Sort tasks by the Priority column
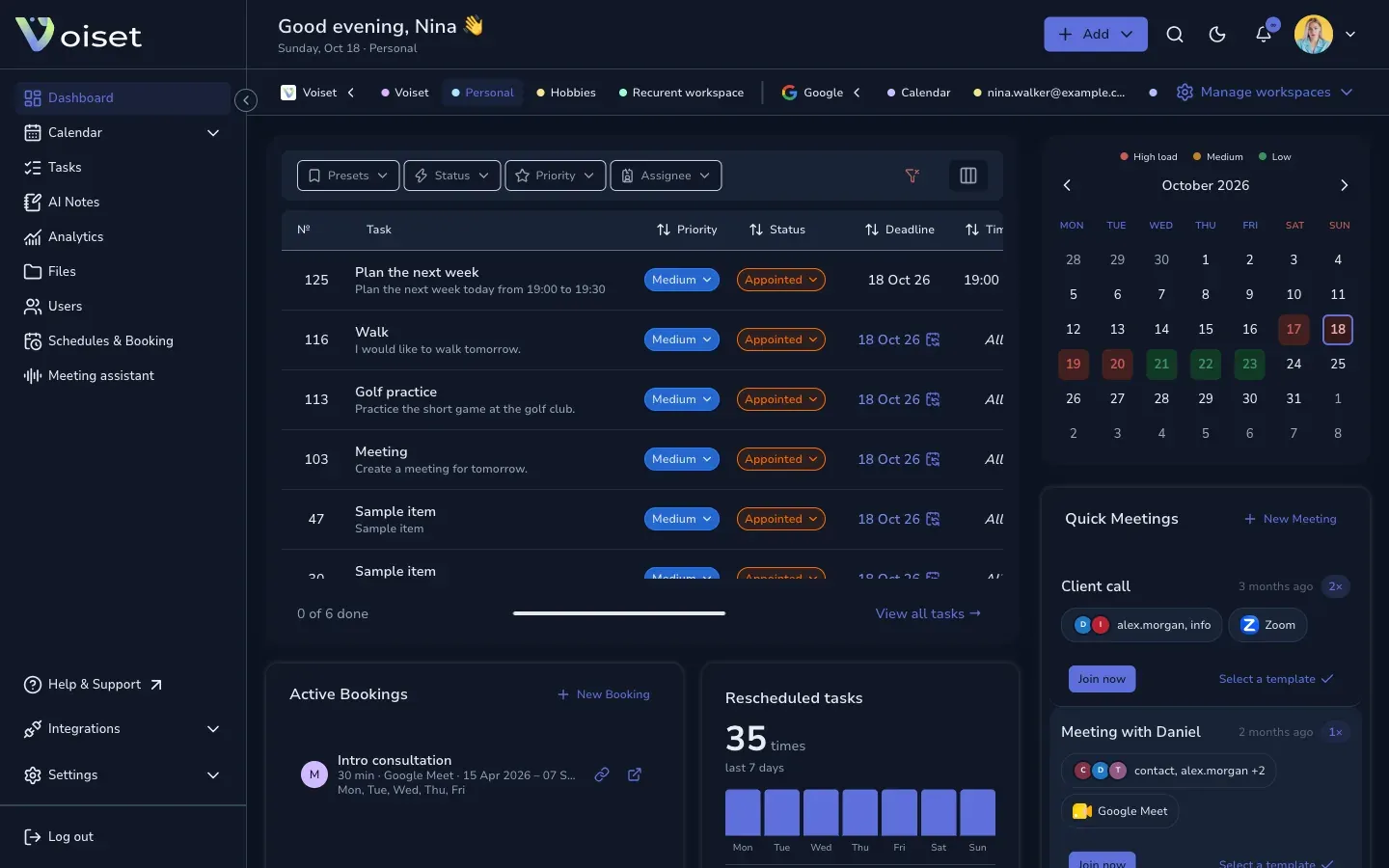 (687, 230)
